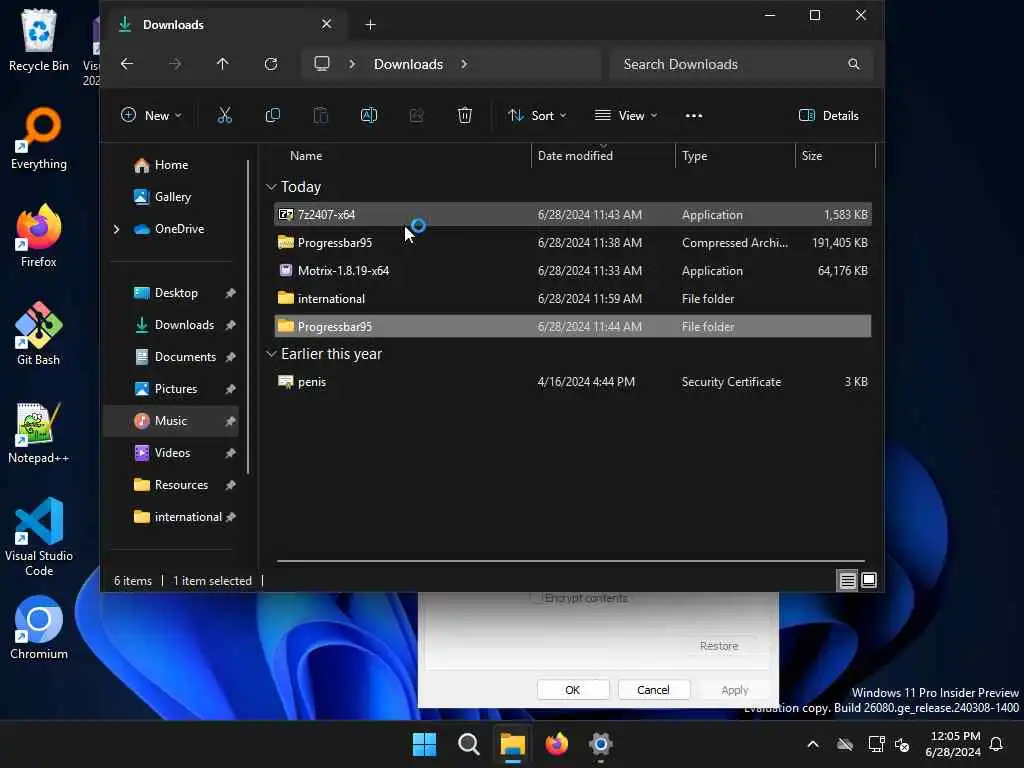Toggle Encrypt contents checkbox in properties dialog
Viewport: 1024px width, 768px height.
tap(536, 598)
